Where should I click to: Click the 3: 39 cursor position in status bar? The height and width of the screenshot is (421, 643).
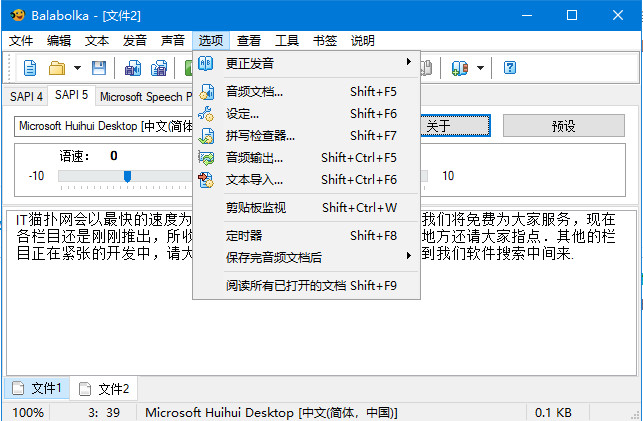104,412
